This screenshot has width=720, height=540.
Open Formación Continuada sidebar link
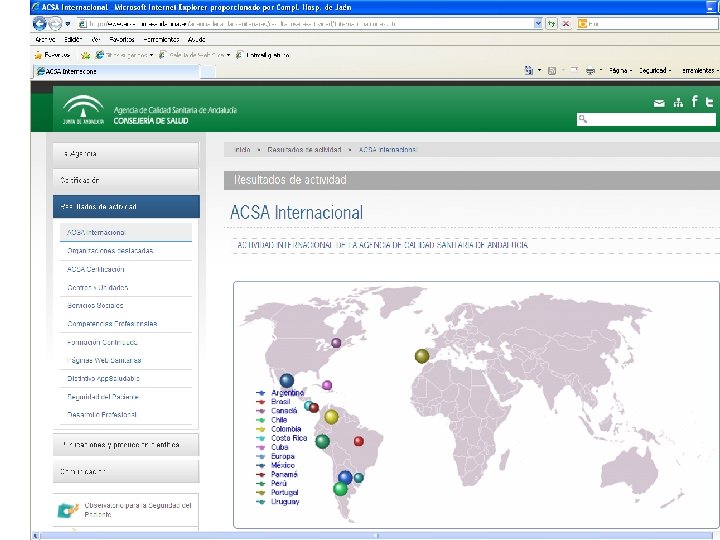(x=102, y=342)
